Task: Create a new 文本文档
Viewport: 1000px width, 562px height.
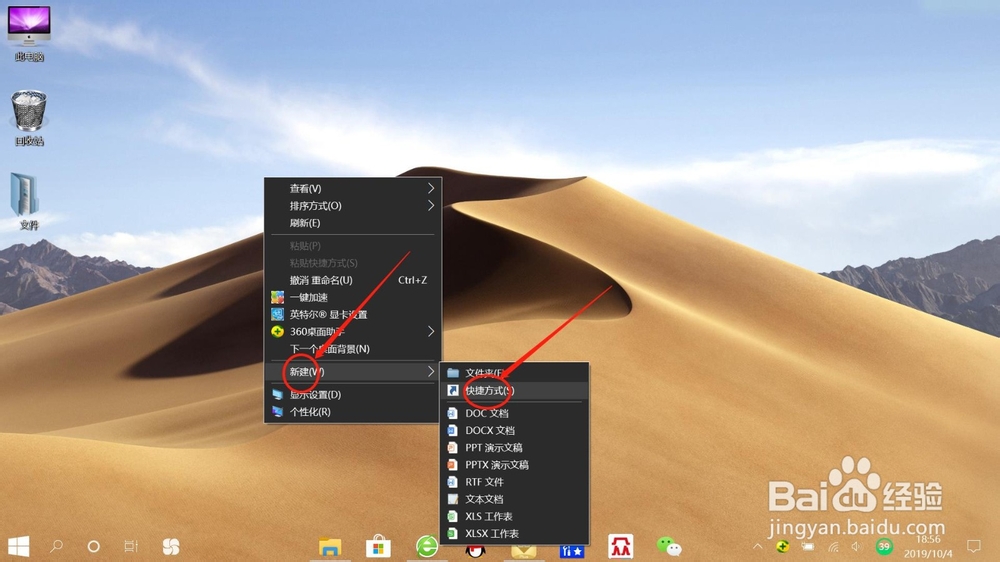Action: point(515,499)
